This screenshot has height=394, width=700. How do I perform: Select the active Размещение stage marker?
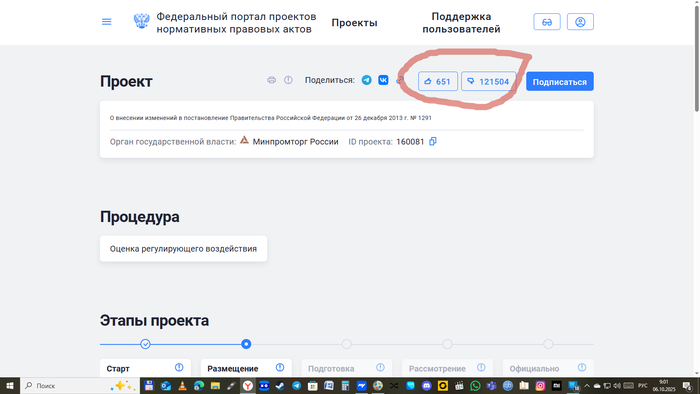tap(246, 344)
